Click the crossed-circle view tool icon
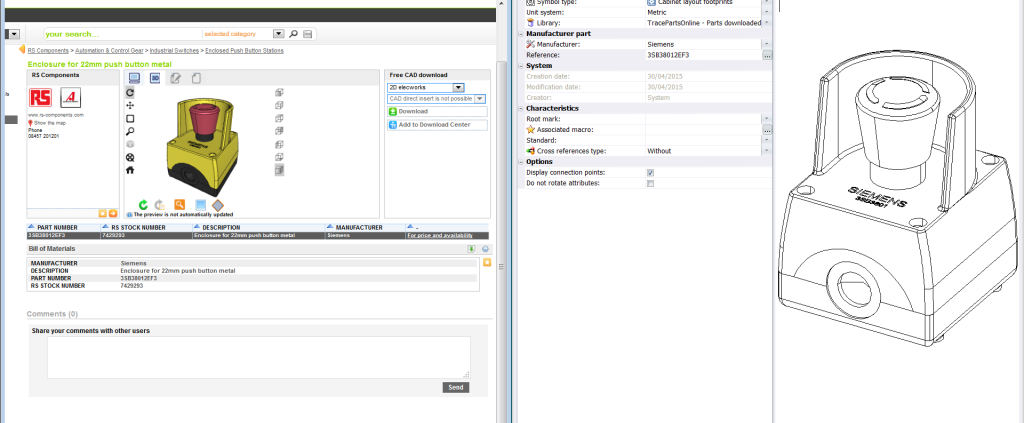 tap(130, 157)
